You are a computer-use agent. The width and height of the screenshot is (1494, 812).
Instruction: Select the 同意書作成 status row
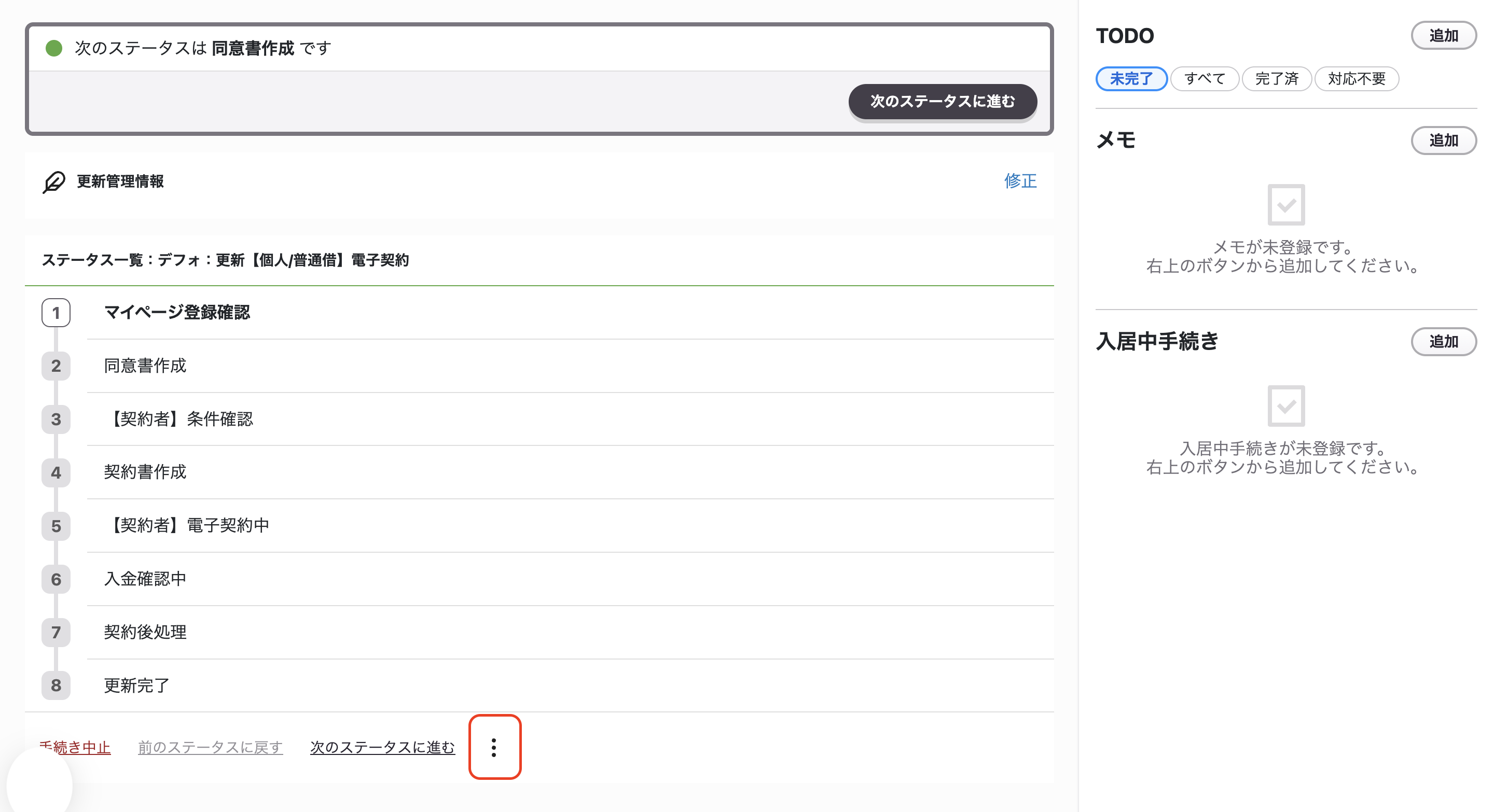coord(570,366)
